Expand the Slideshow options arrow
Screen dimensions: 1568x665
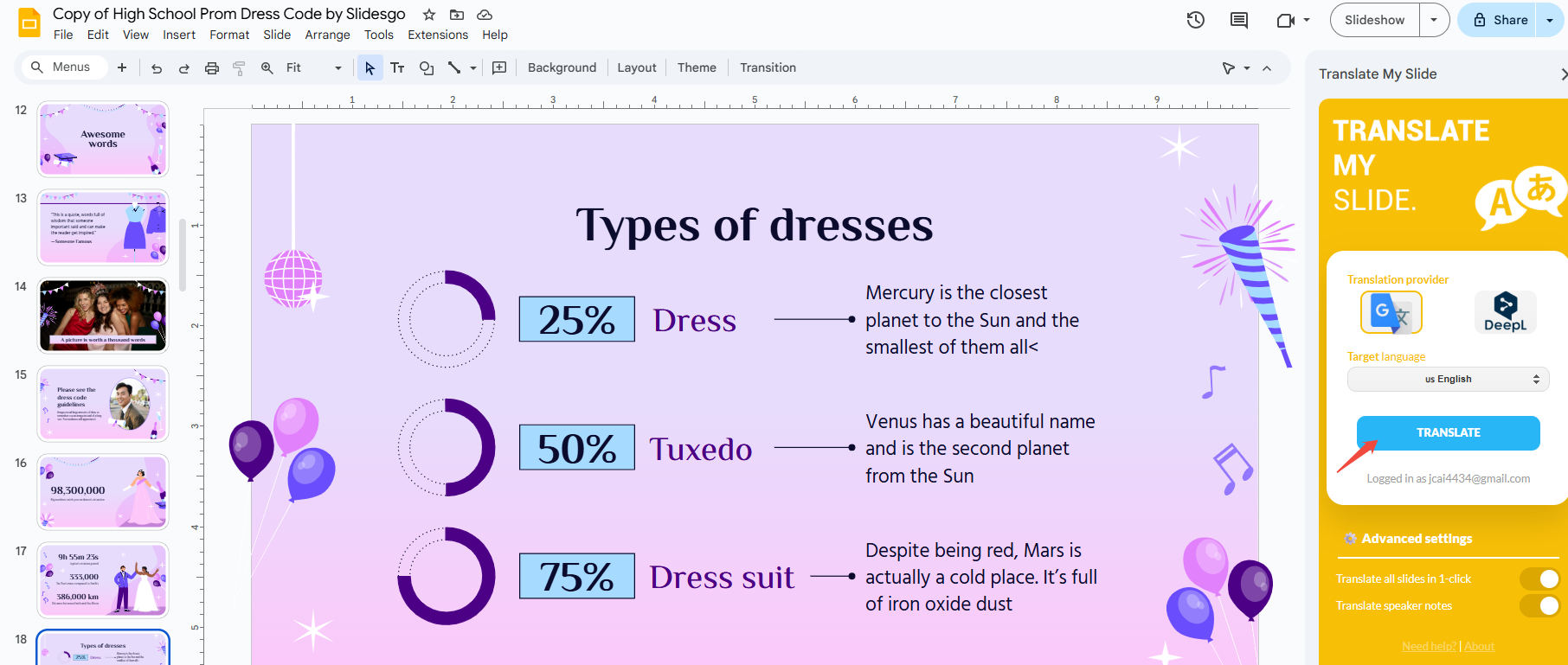(1434, 20)
